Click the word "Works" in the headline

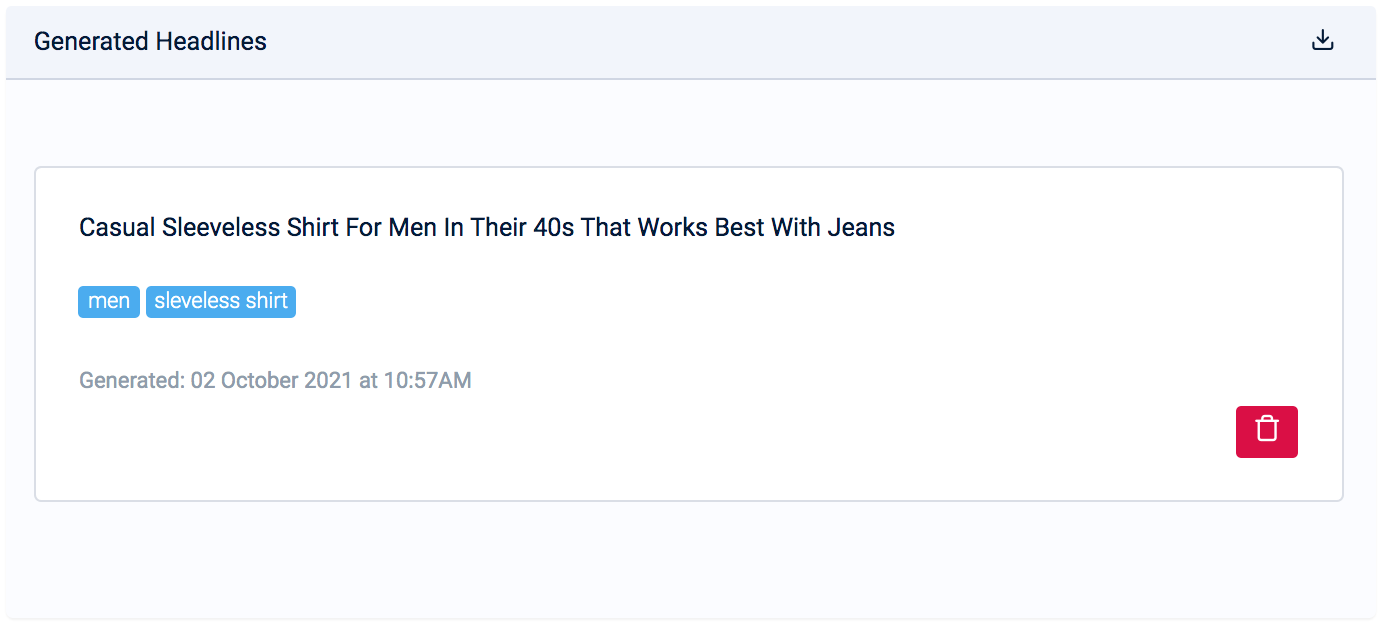(x=673, y=228)
